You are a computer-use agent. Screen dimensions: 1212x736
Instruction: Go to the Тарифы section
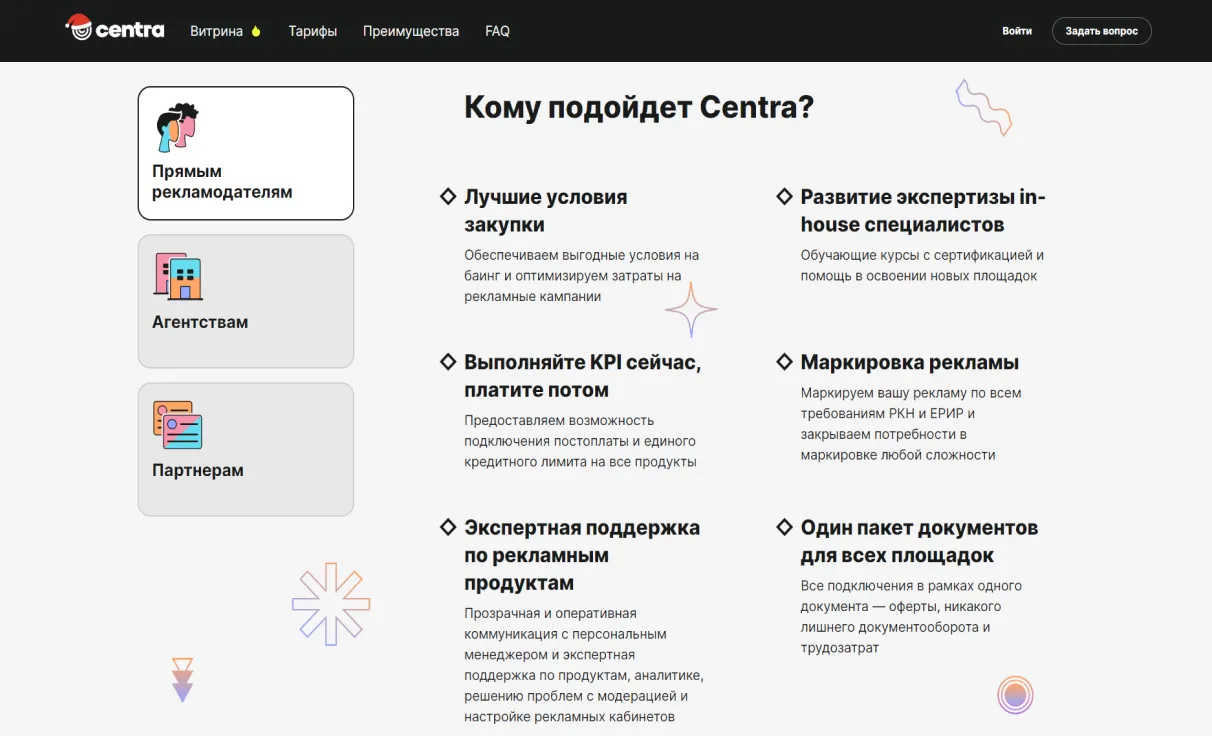click(313, 31)
